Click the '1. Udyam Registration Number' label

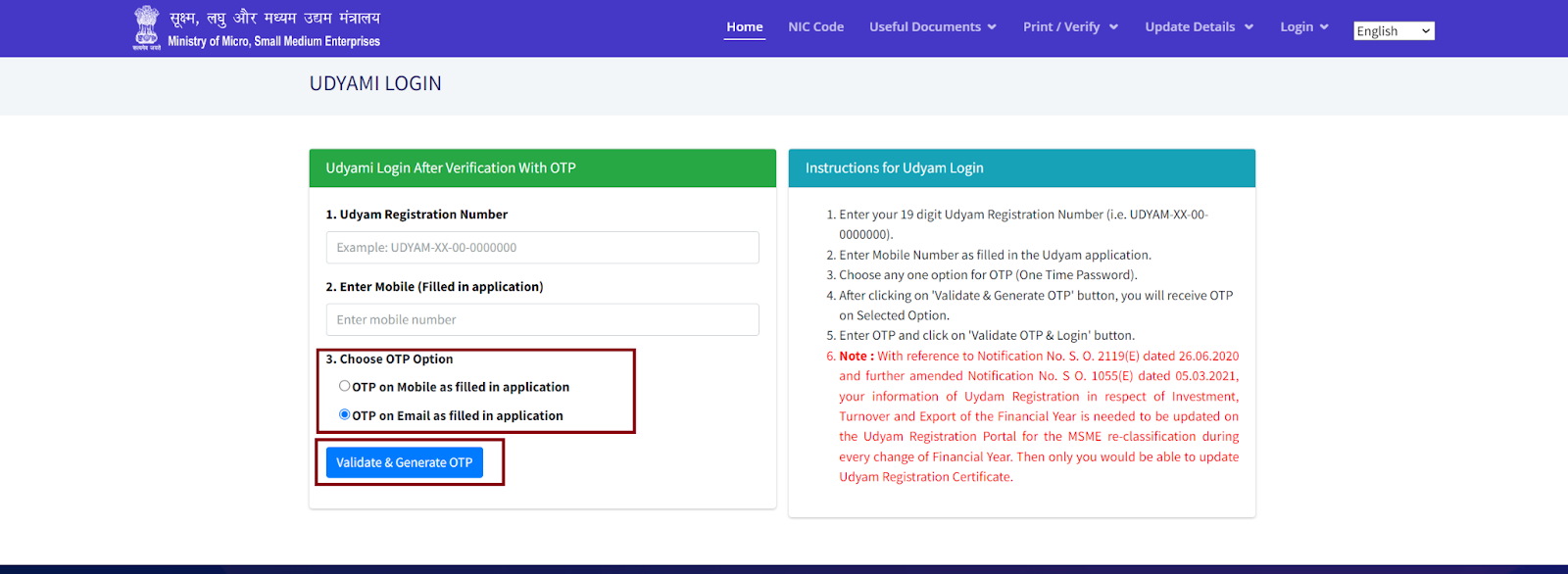point(416,215)
